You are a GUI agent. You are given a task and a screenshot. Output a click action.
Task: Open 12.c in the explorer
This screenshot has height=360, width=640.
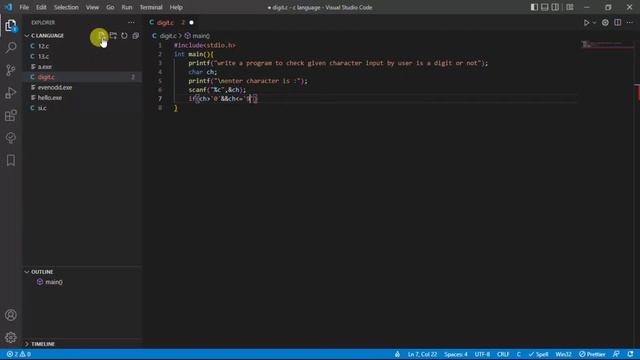tap(82, 46)
